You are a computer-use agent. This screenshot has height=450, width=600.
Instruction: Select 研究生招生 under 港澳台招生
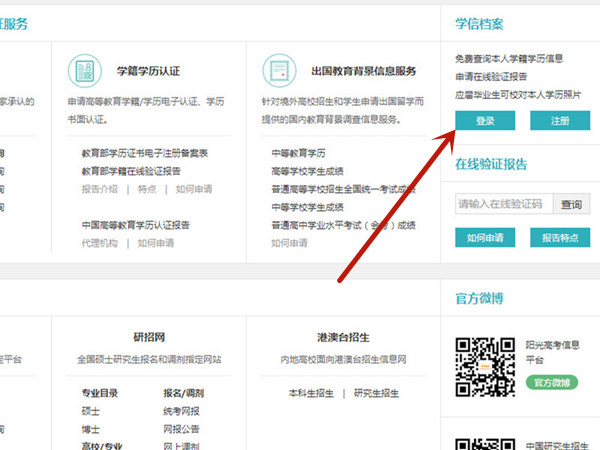377,393
